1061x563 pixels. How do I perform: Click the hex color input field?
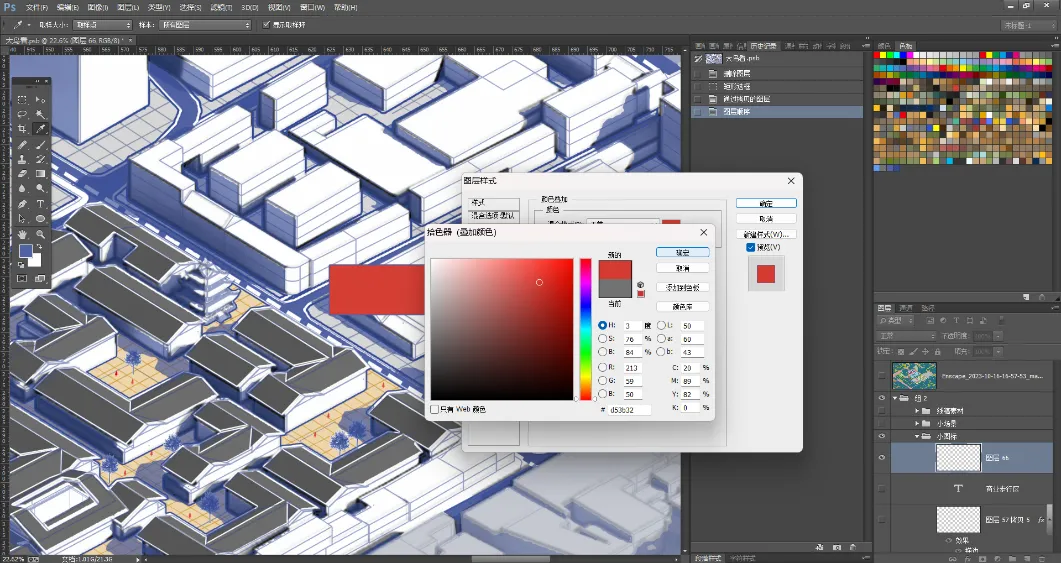tap(630, 409)
